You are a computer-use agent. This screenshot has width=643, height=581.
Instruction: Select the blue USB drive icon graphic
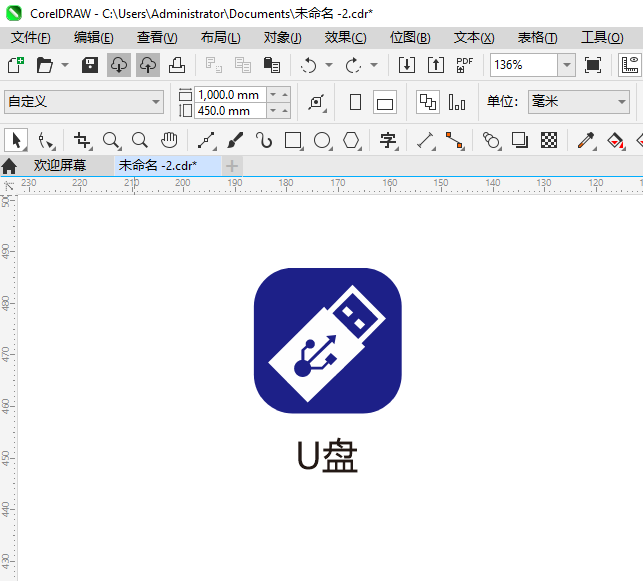pos(328,341)
